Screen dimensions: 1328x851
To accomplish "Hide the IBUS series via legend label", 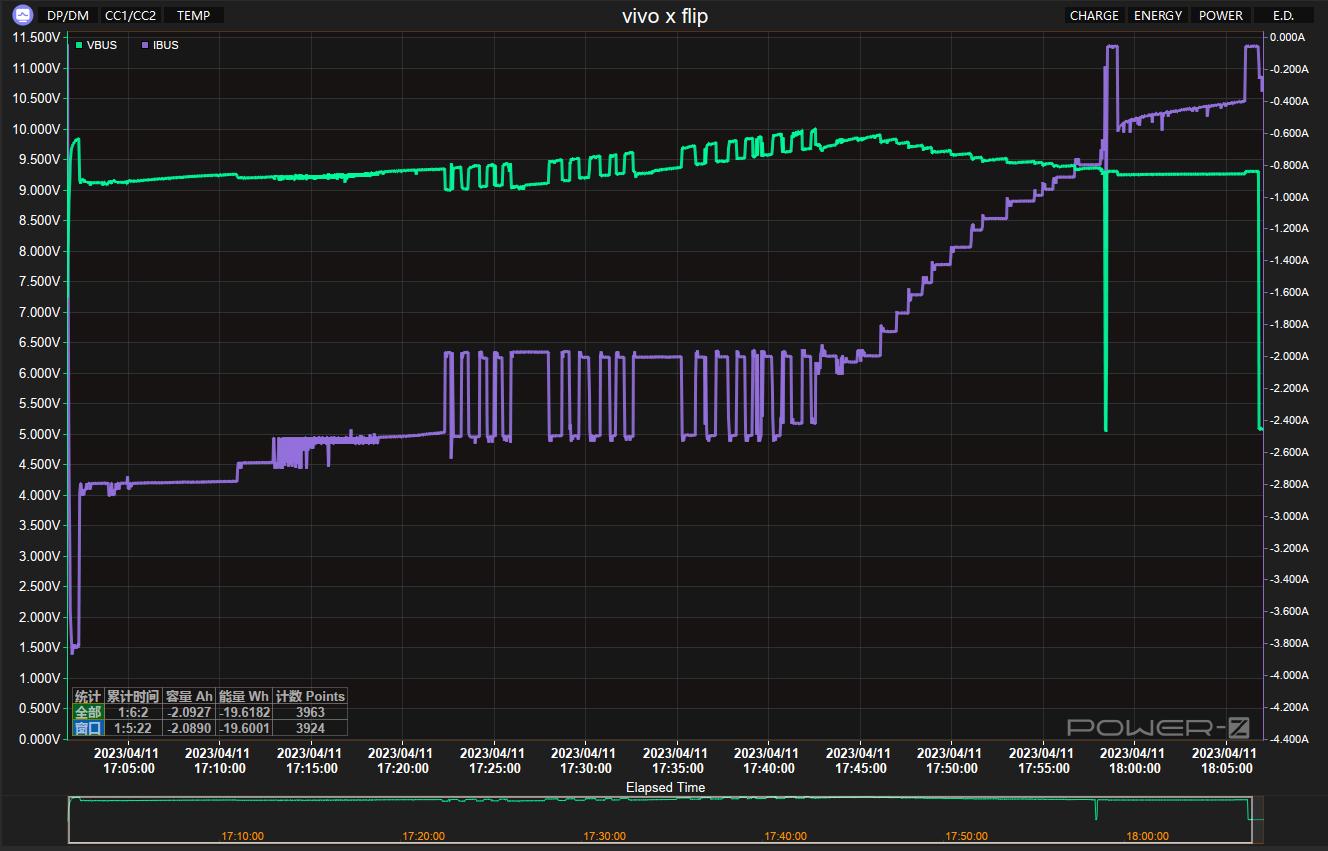I will [x=166, y=45].
